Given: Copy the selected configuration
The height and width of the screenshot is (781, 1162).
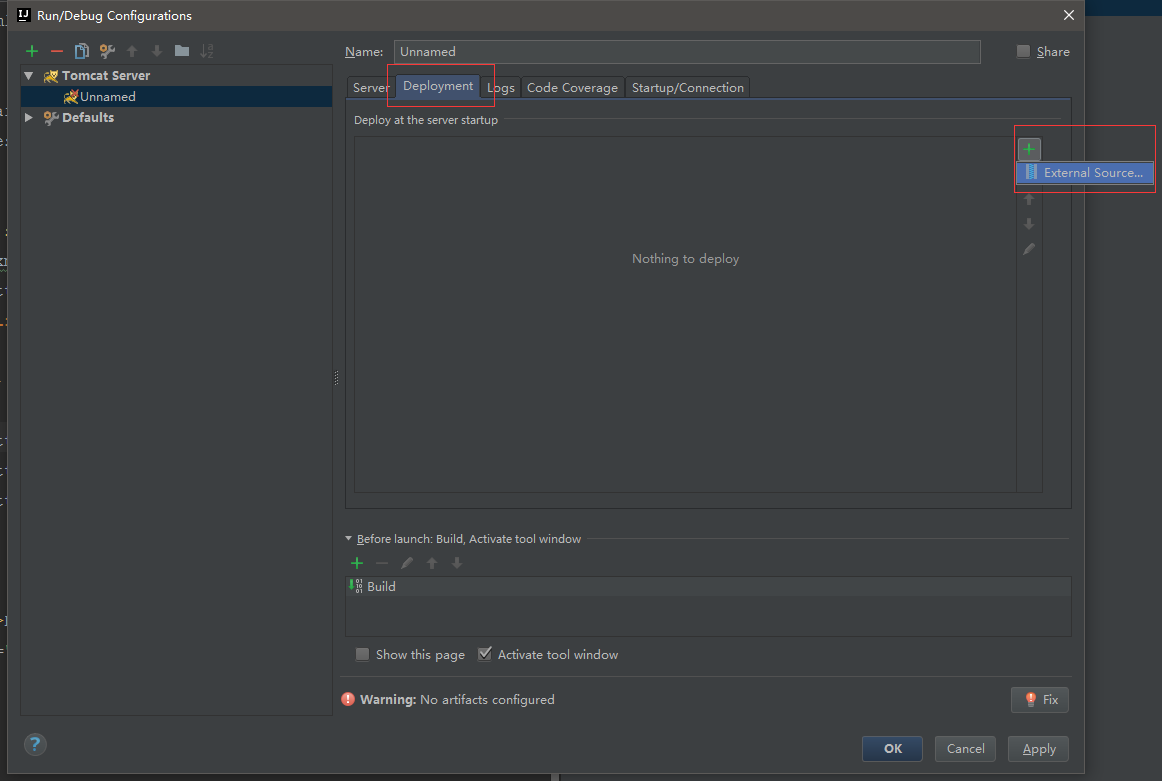Looking at the screenshot, I should point(82,51).
